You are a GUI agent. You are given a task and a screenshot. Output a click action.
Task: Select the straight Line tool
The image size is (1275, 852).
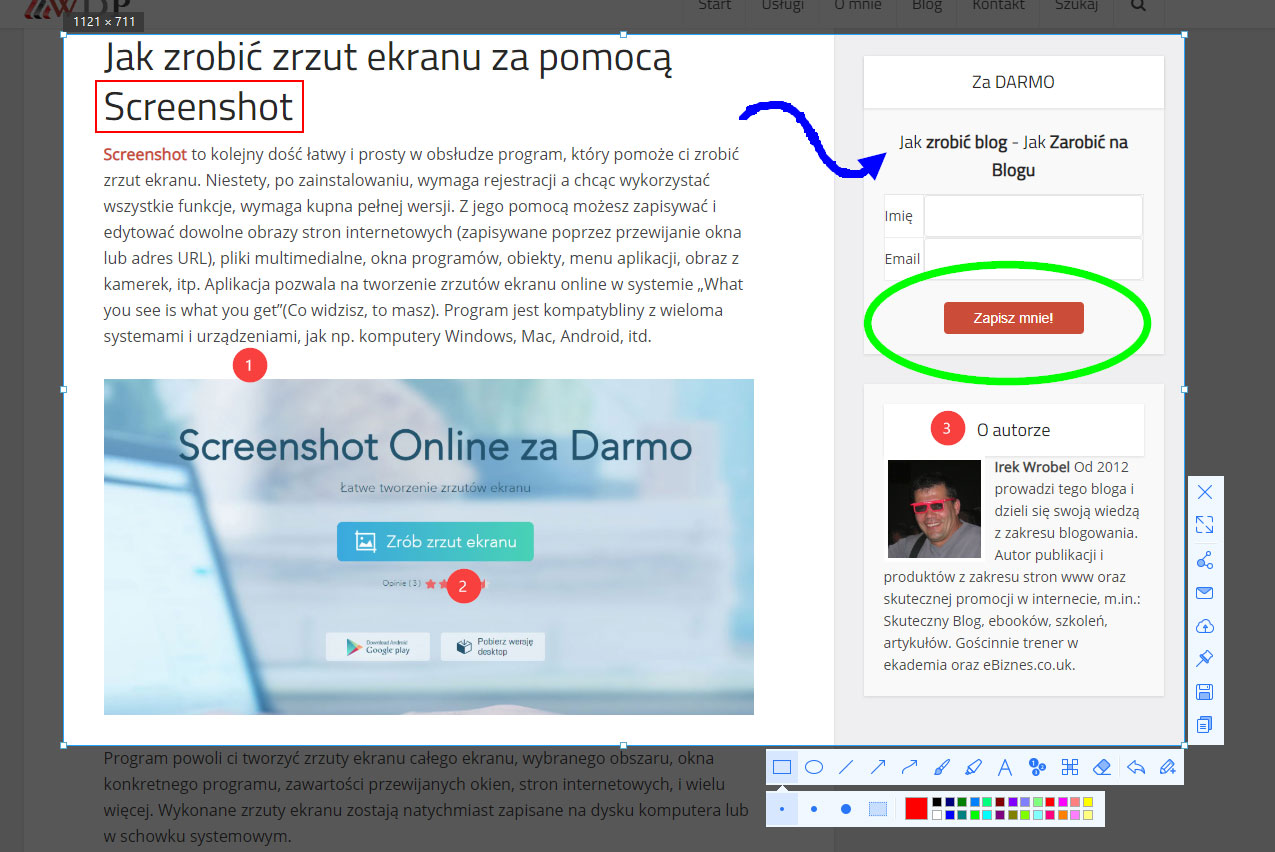point(846,767)
